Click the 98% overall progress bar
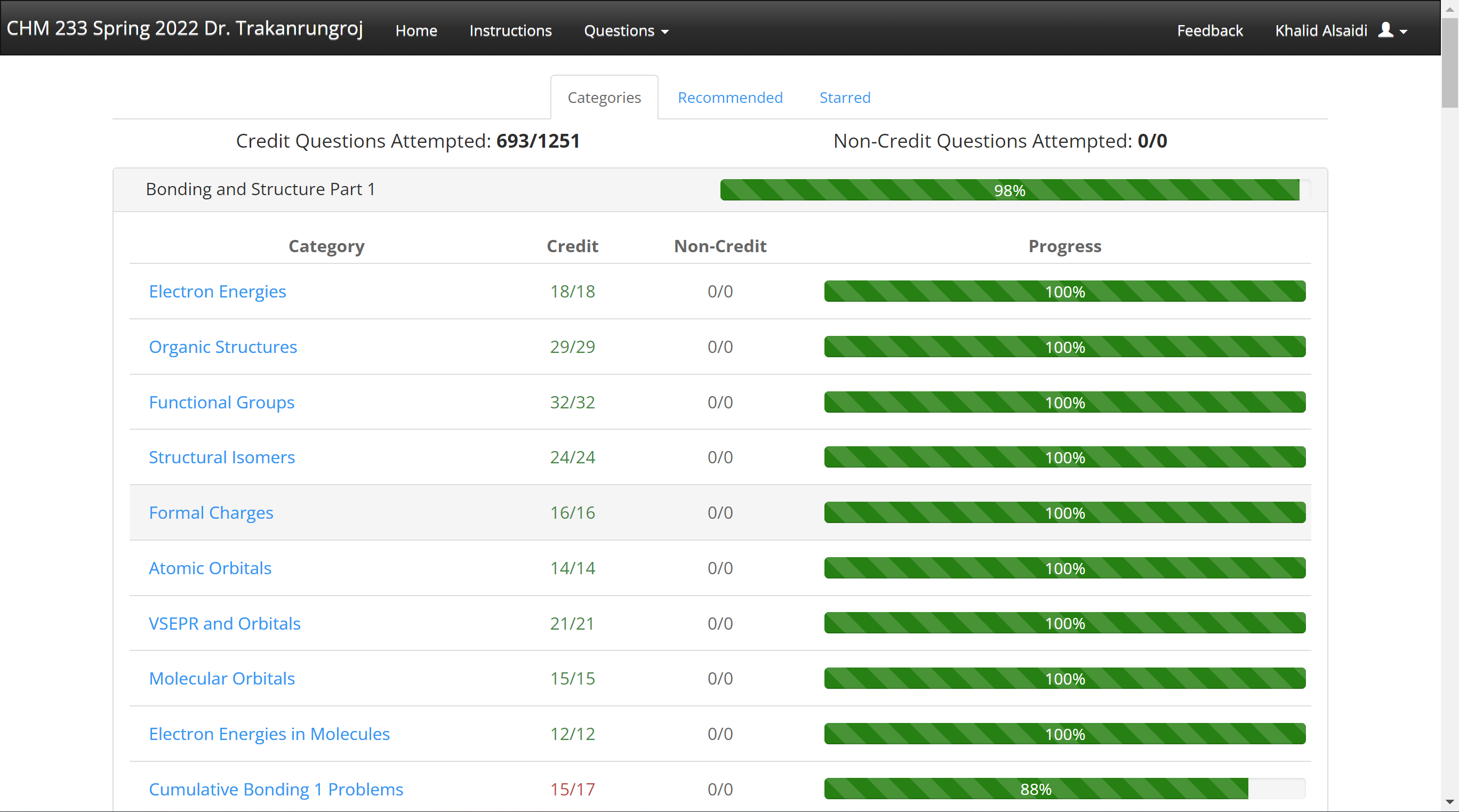 click(1009, 190)
